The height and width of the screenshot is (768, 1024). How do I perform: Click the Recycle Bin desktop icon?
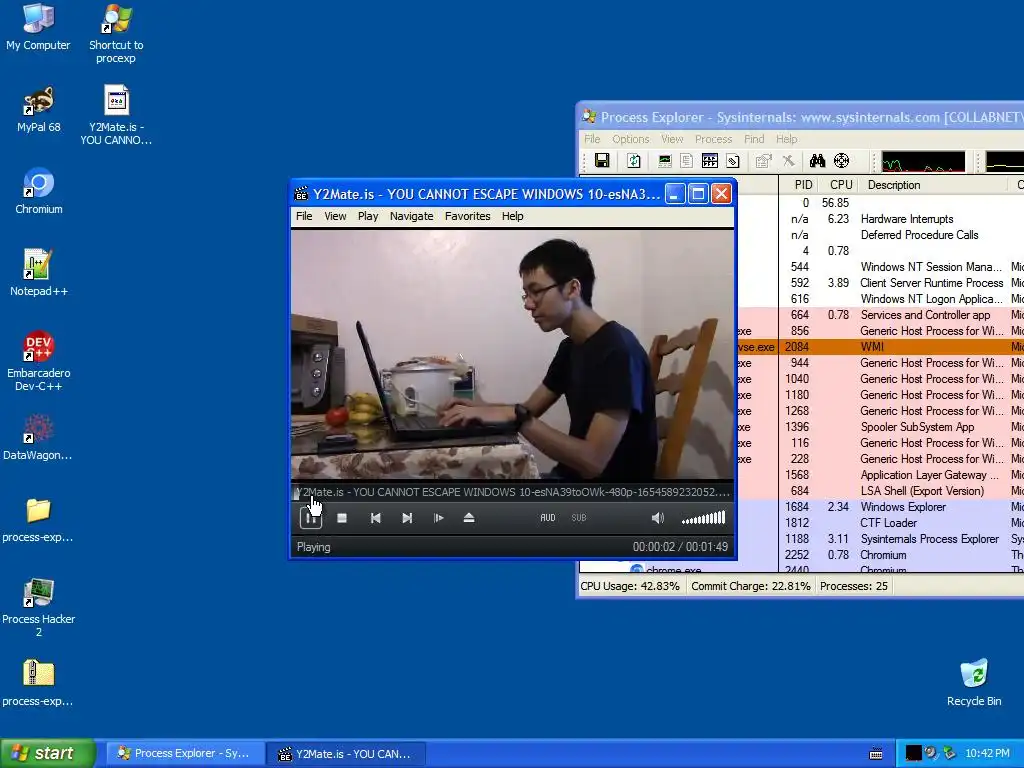point(974,682)
